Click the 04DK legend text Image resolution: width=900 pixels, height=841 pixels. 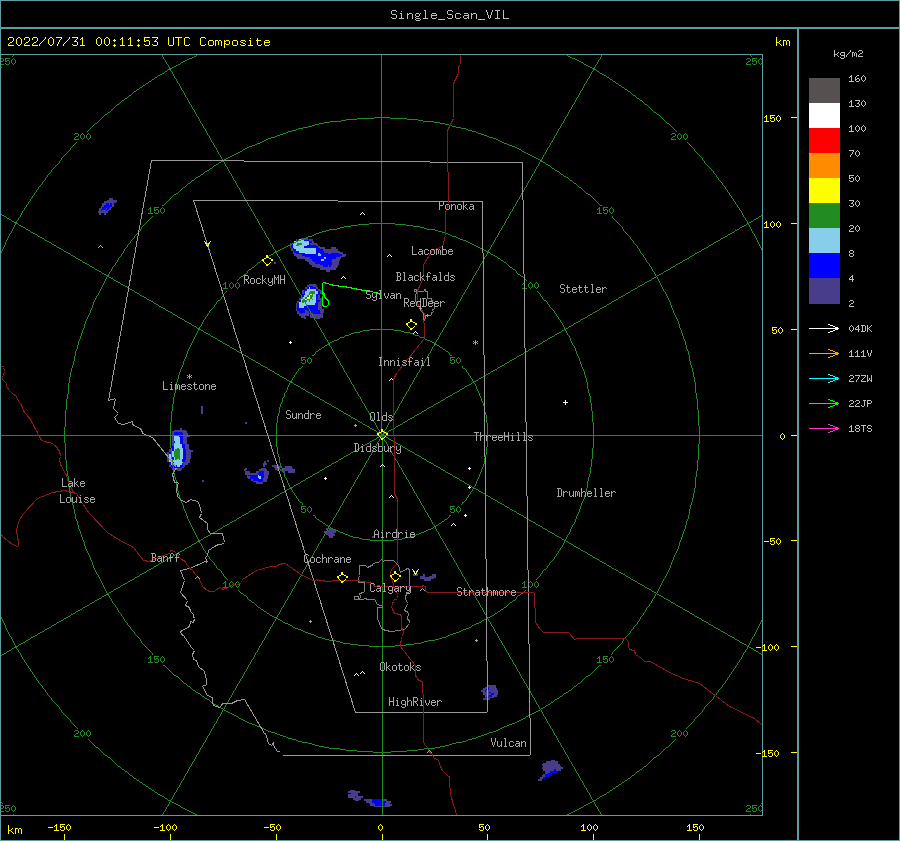click(x=860, y=329)
